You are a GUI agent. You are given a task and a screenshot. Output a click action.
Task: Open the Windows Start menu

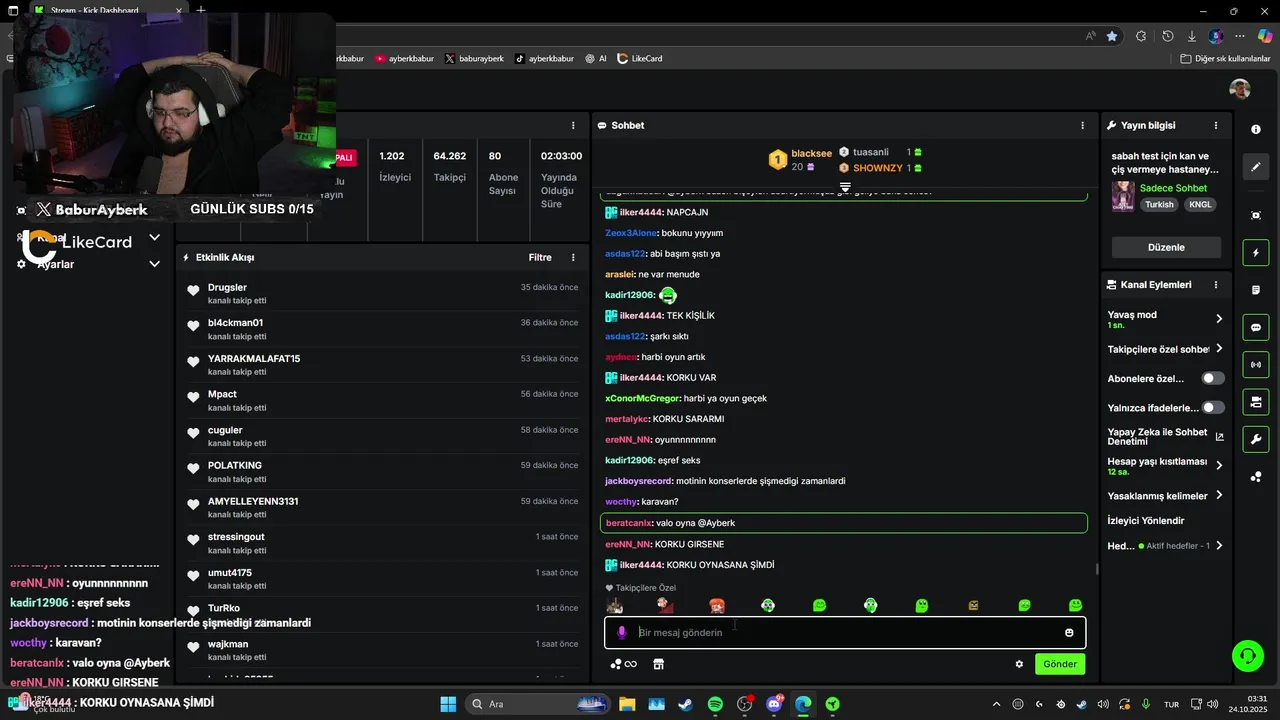448,704
